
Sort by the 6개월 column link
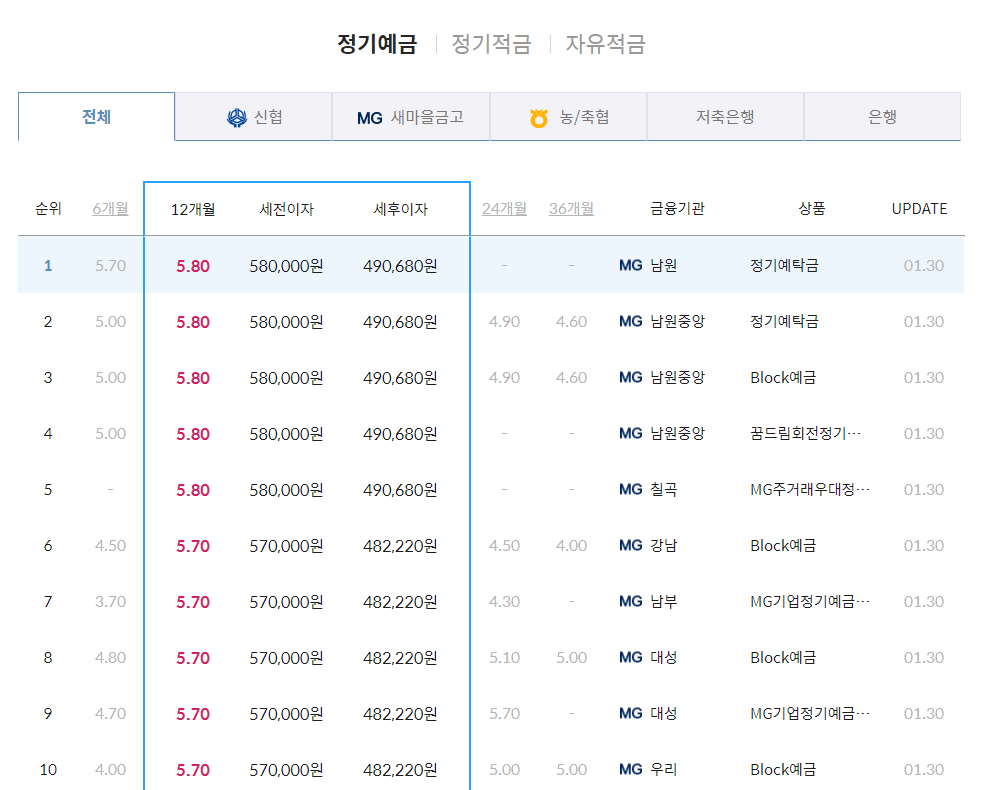pos(110,208)
